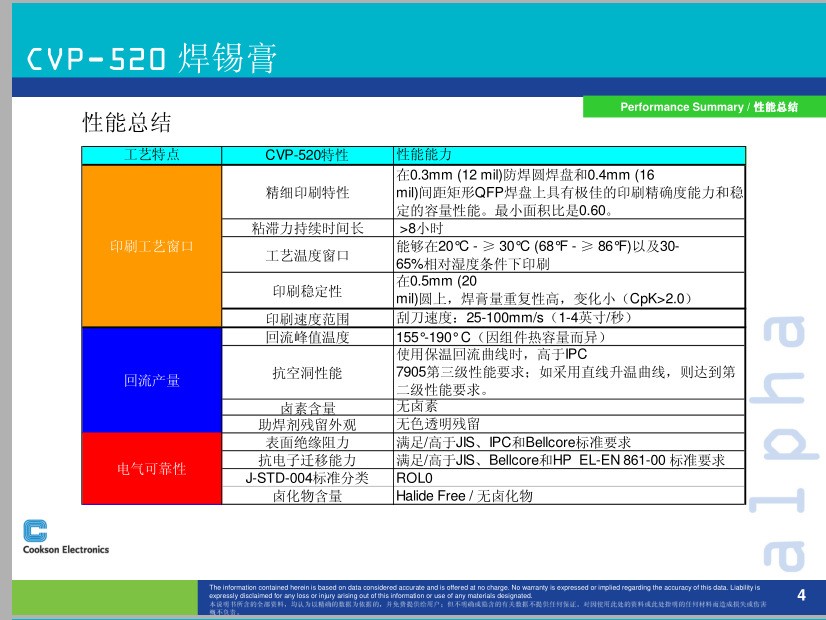Click the slide title "CVP-520 焊锡膏"
826x620 pixels.
tap(152, 57)
